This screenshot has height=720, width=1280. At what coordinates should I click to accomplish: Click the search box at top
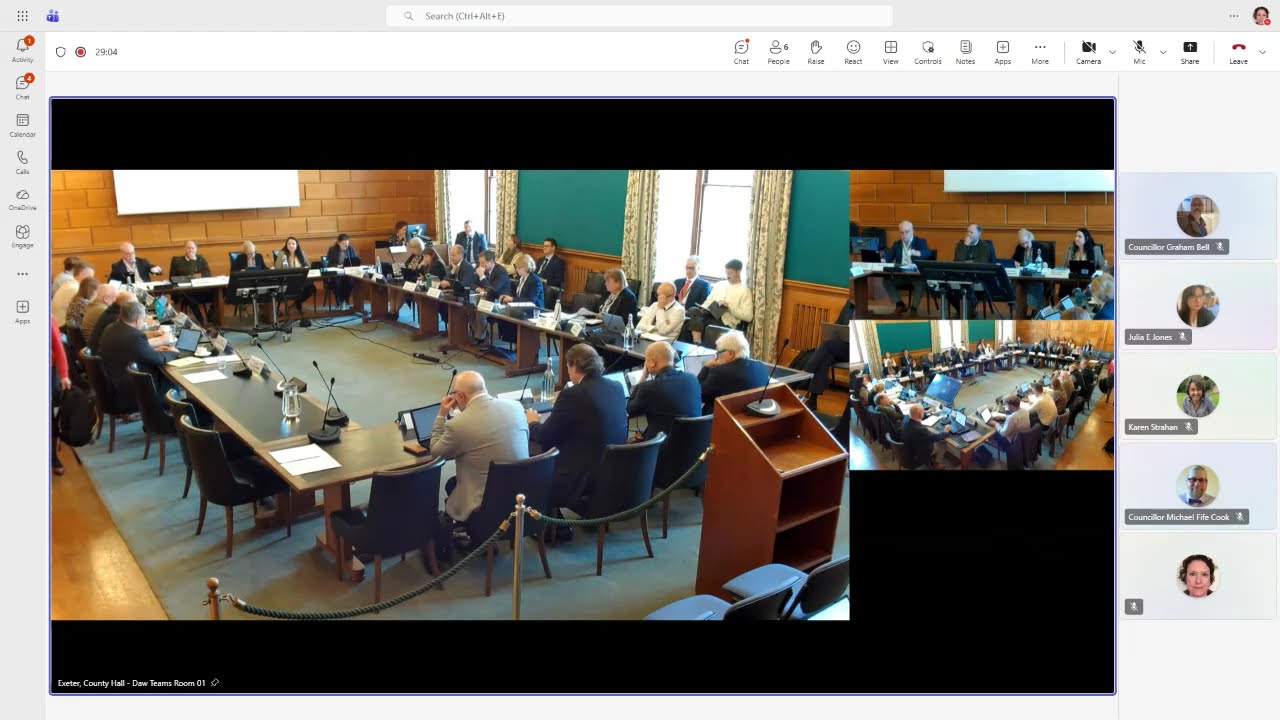(x=639, y=16)
